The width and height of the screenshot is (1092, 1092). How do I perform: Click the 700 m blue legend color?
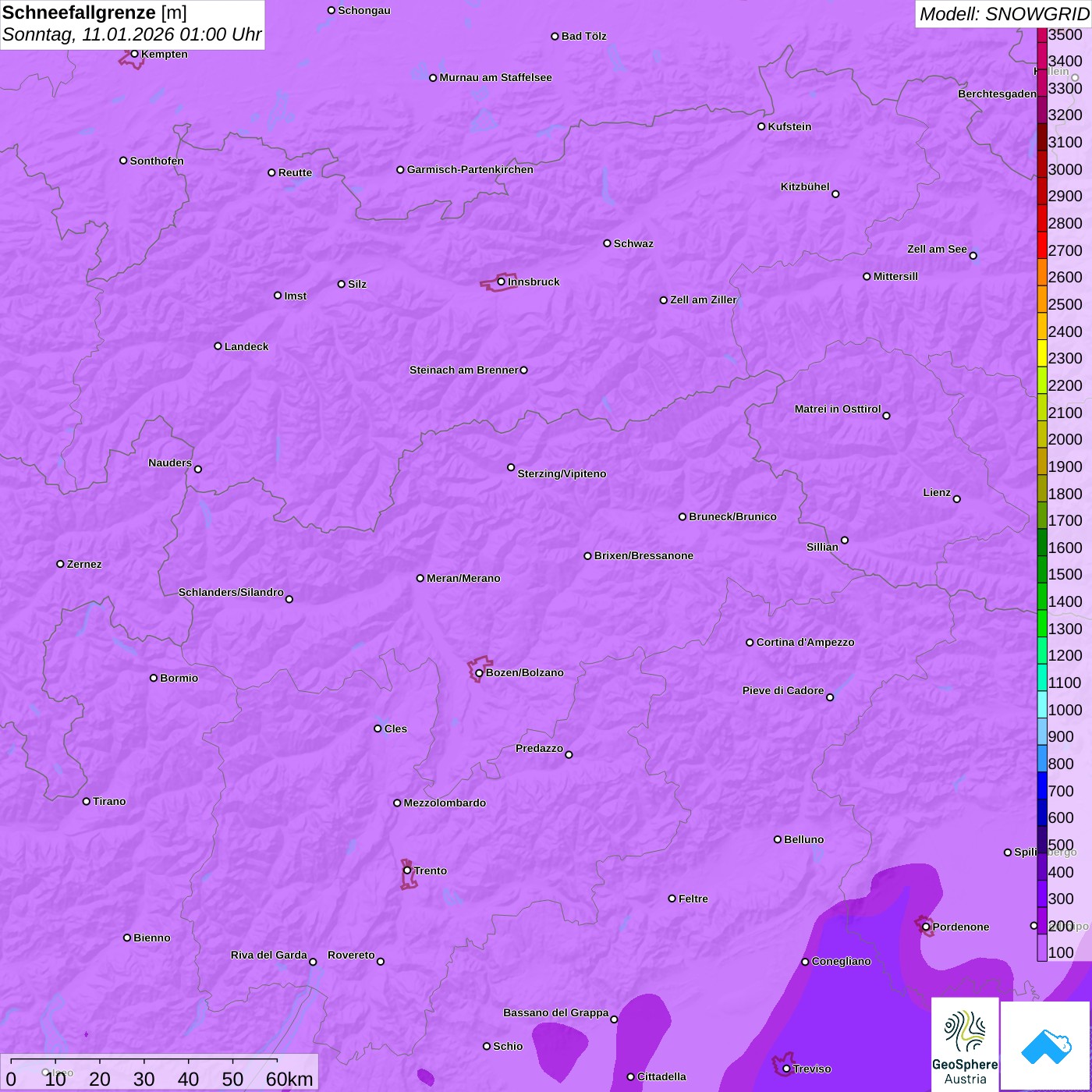click(1042, 785)
